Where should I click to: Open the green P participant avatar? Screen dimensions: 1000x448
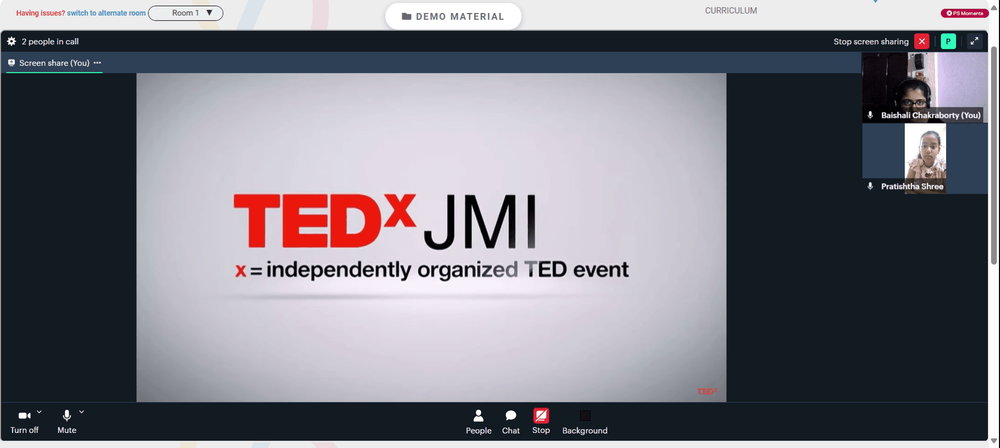[948, 41]
